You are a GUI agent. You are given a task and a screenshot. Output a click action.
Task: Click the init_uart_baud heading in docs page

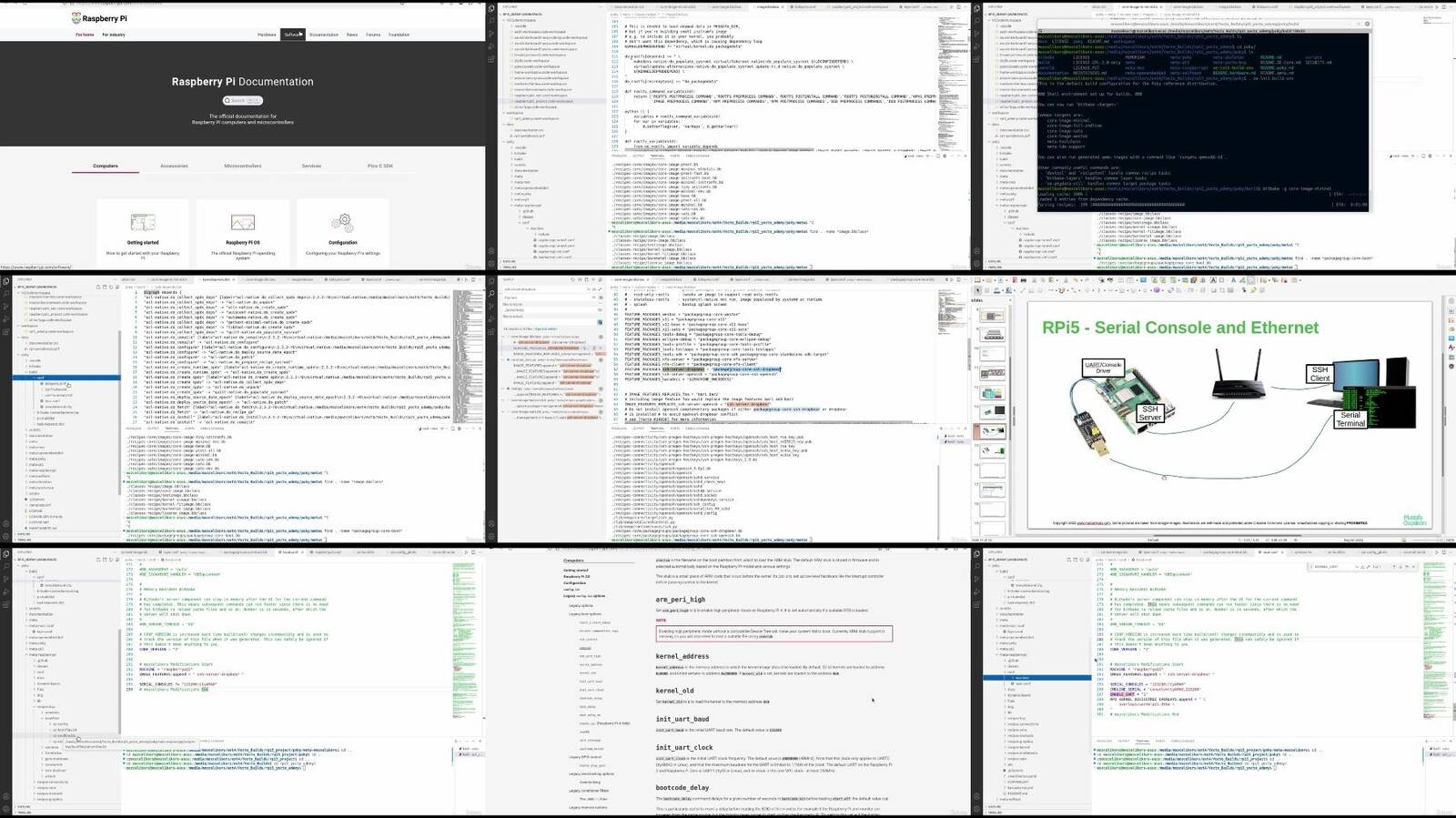[x=682, y=719]
